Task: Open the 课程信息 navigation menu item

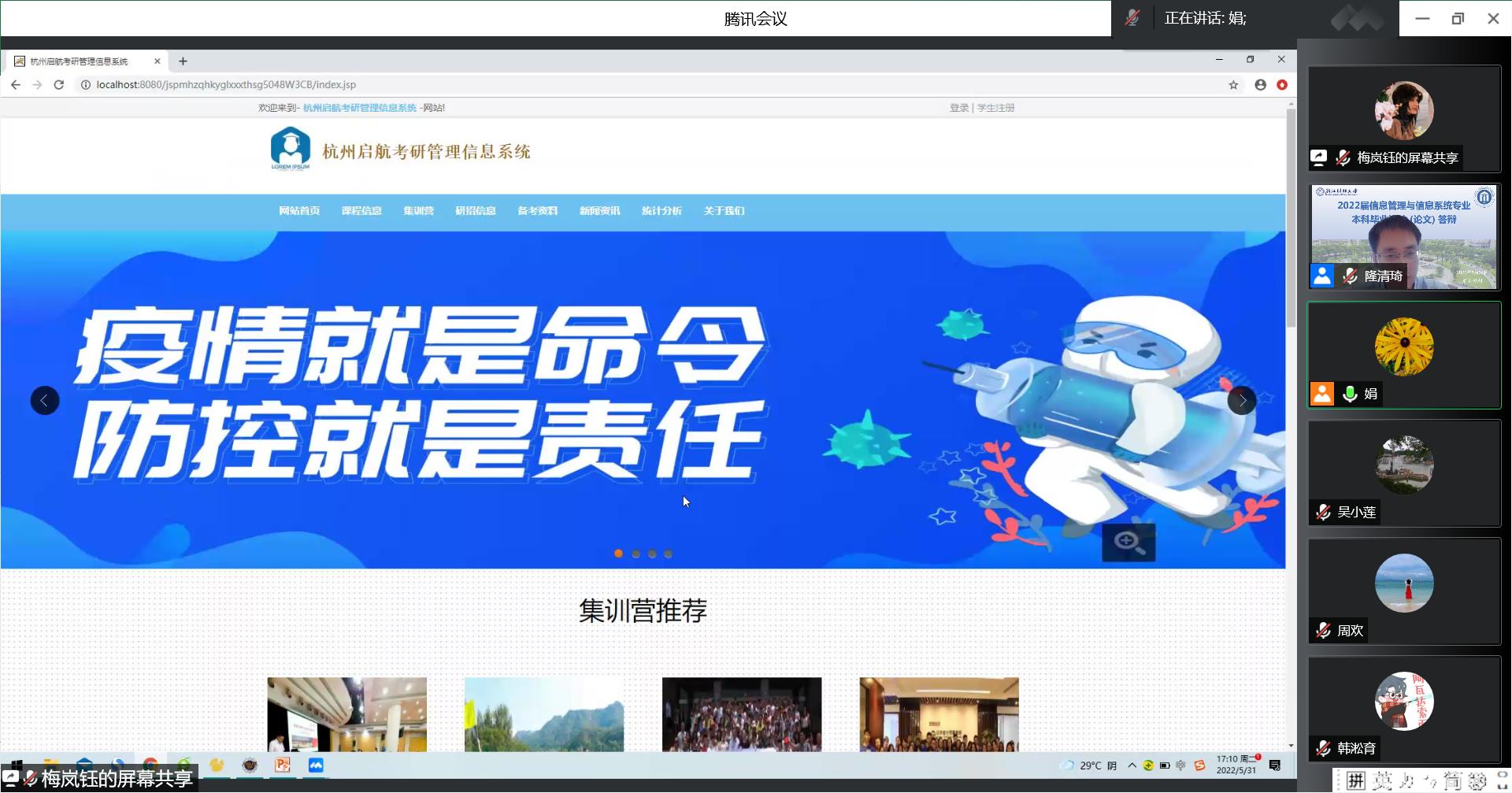Action: [x=361, y=211]
